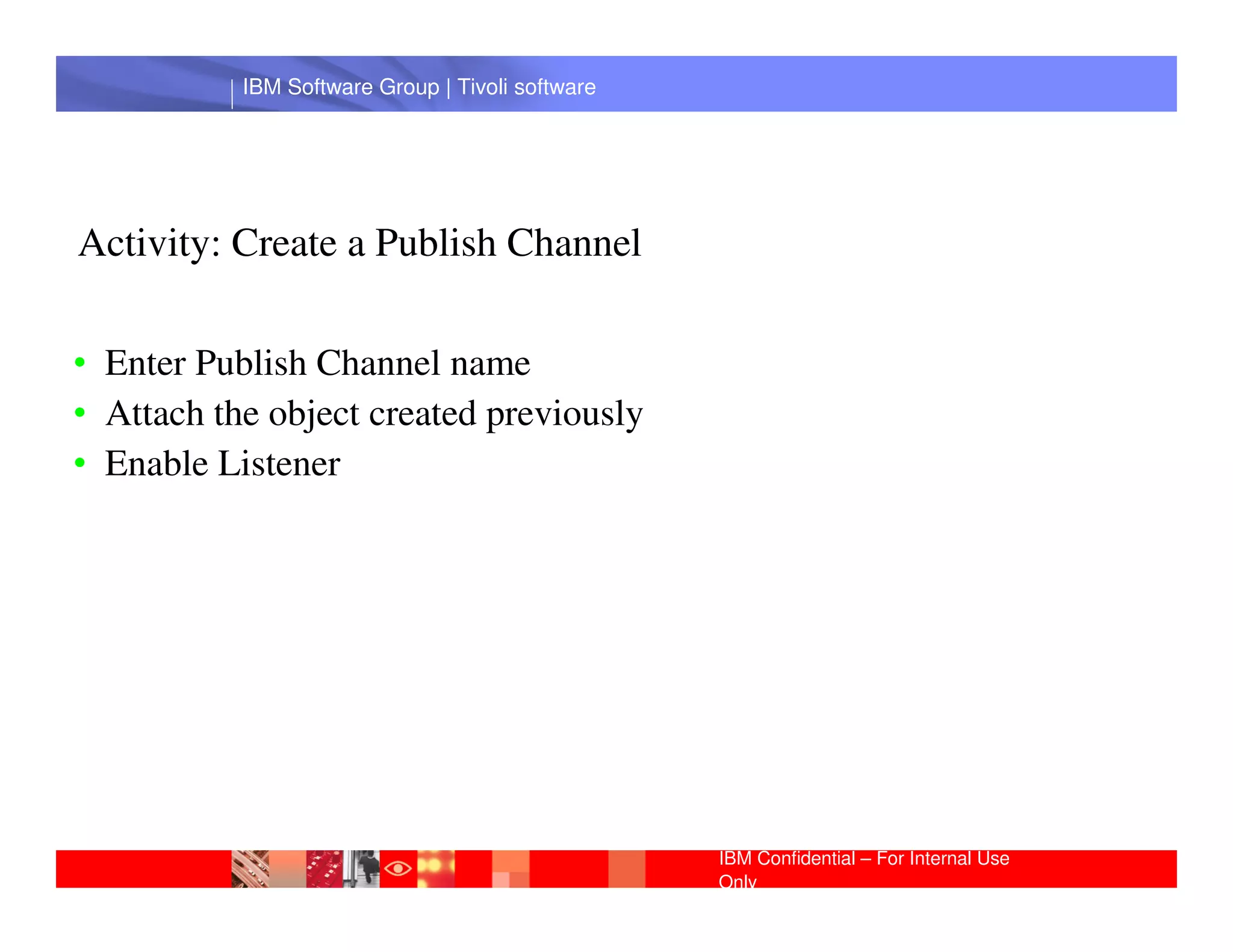Click the copper pipes thumbnail in the footer

tap(250, 868)
